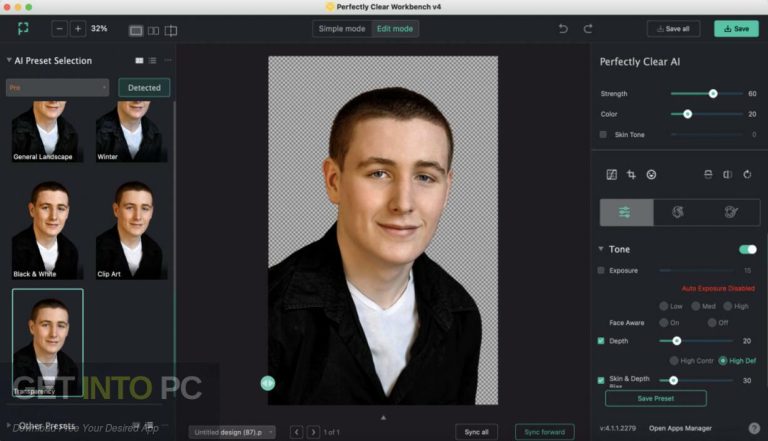The image size is (768, 441).
Task: Toggle the Tone section switch
Action: coord(747,249)
